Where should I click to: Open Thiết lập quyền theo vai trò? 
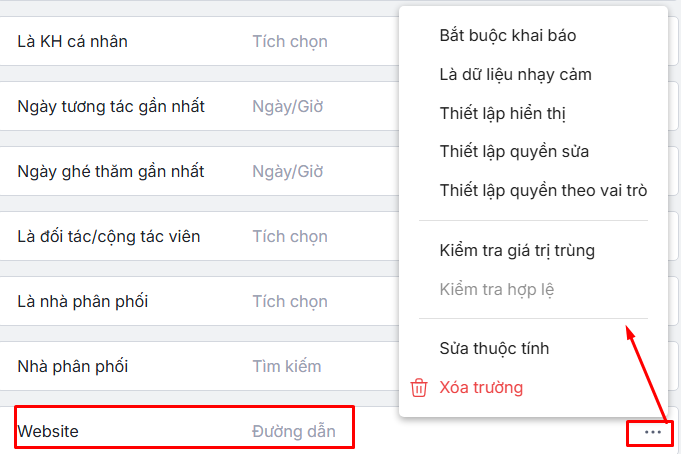tap(543, 191)
